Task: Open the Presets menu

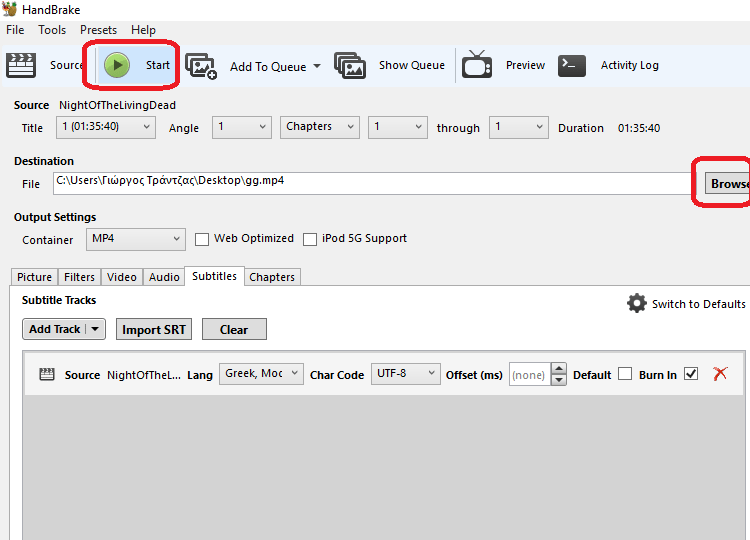Action: click(x=99, y=30)
